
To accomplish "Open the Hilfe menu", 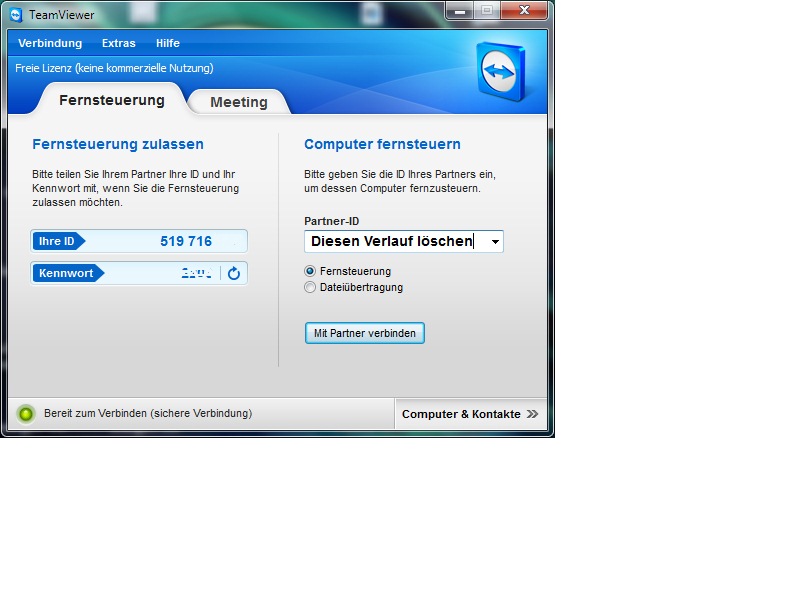I will coord(168,43).
